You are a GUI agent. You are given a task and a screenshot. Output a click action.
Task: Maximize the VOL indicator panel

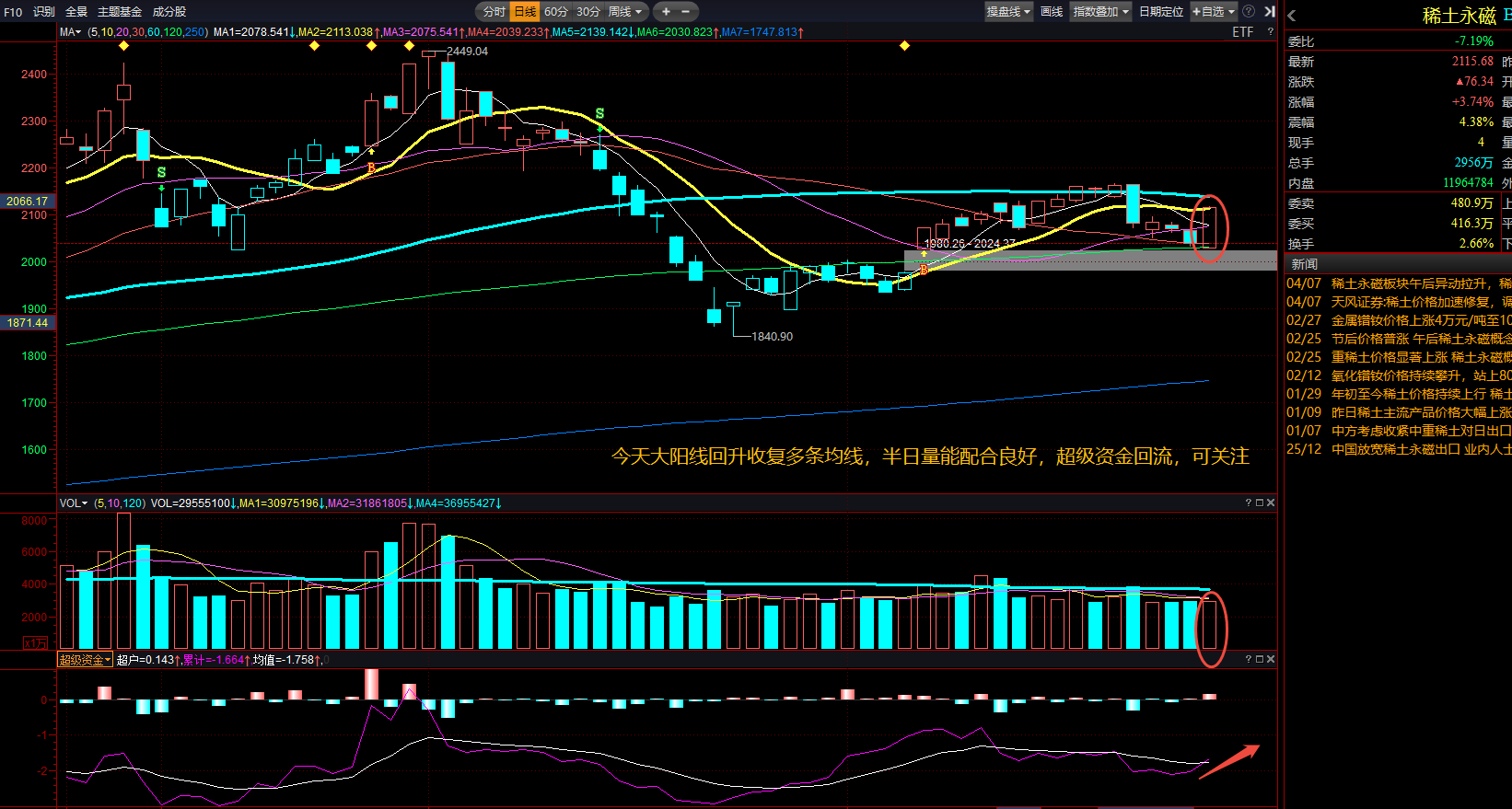(x=1260, y=503)
